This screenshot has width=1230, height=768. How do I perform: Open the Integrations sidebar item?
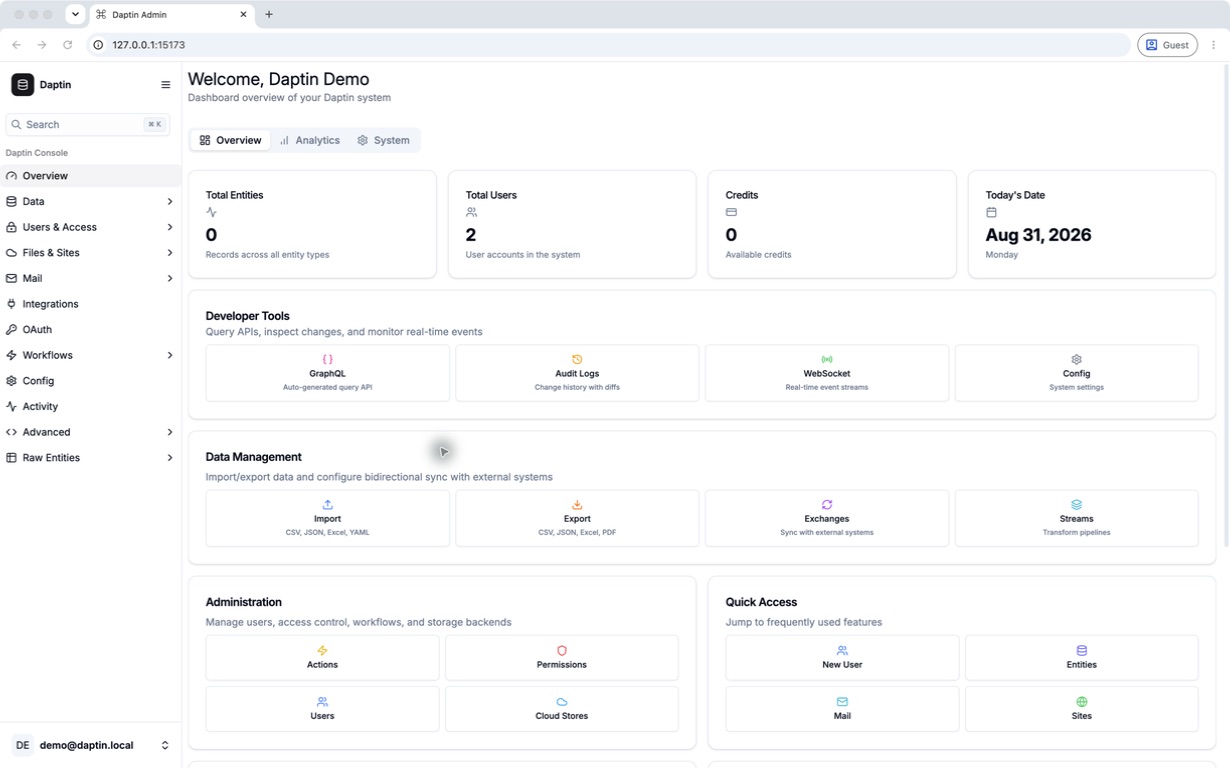tap(90, 304)
